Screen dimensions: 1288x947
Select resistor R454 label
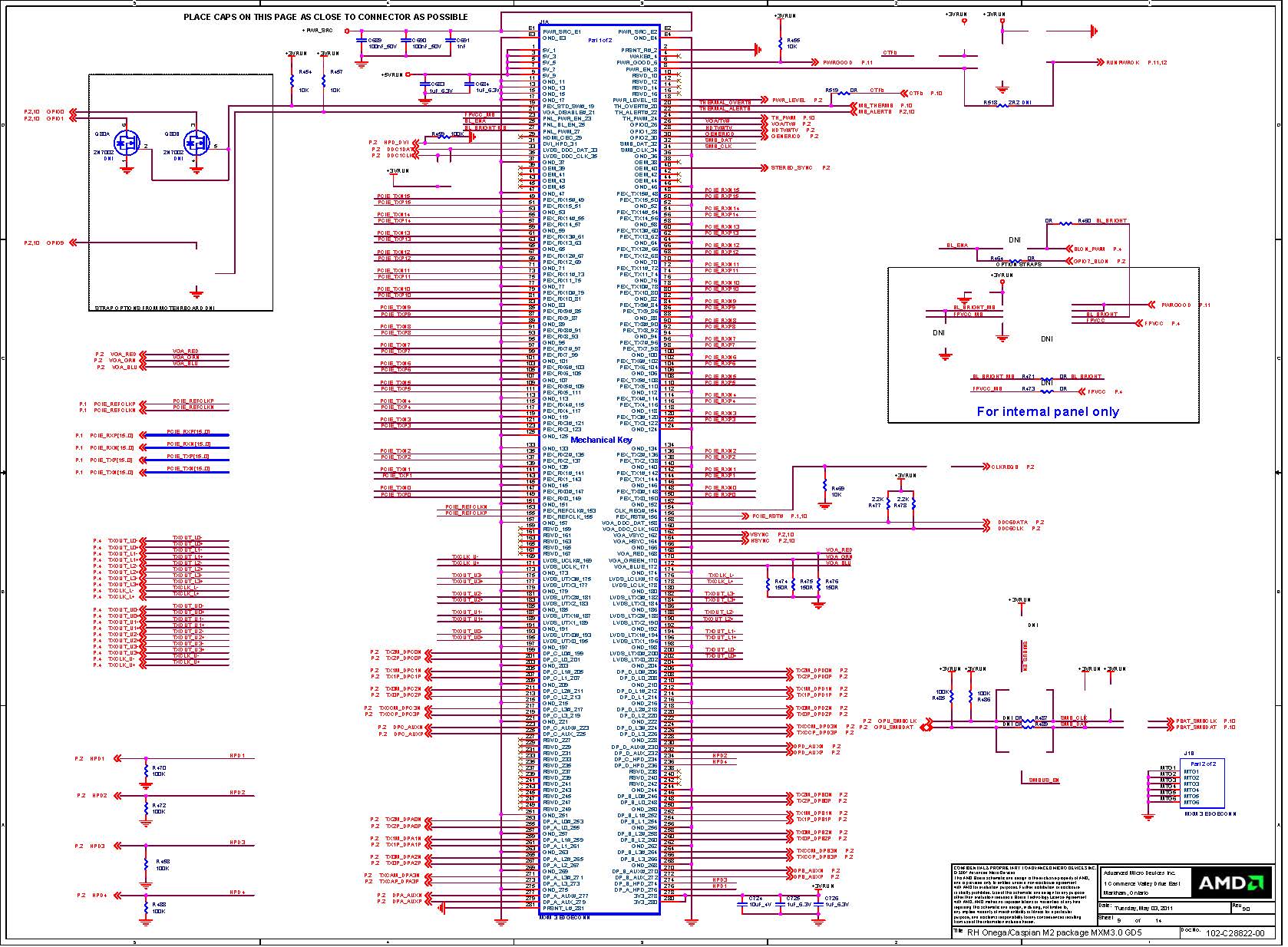[305, 71]
